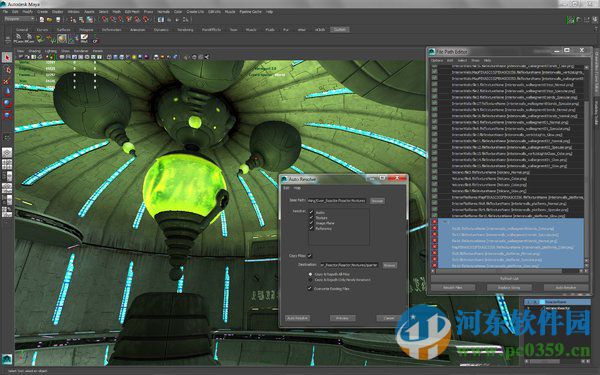Click the last icon in viewport toolbar
This screenshot has height=375, width=600.
point(207,57)
